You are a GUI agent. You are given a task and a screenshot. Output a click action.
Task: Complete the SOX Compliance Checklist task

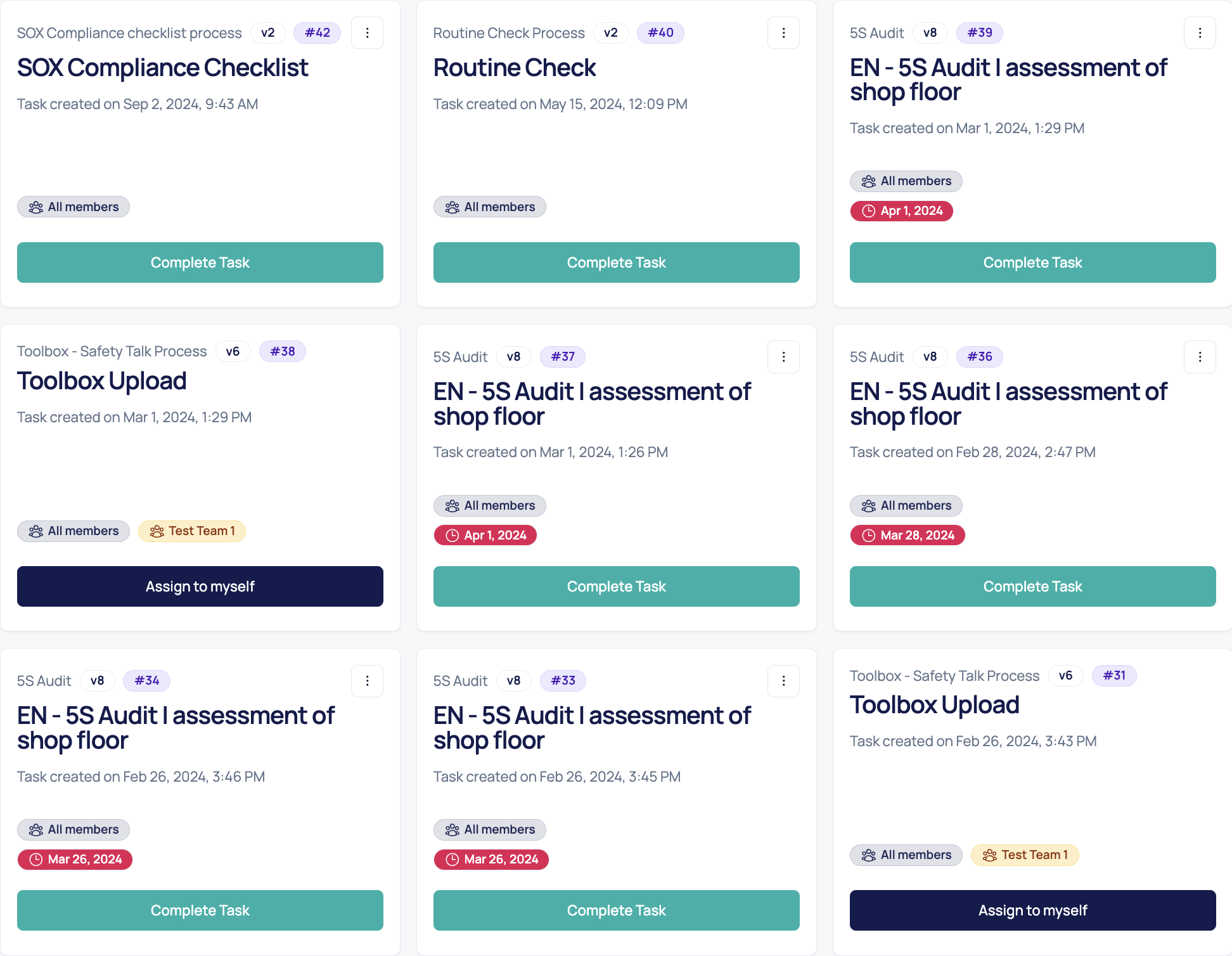tap(200, 262)
